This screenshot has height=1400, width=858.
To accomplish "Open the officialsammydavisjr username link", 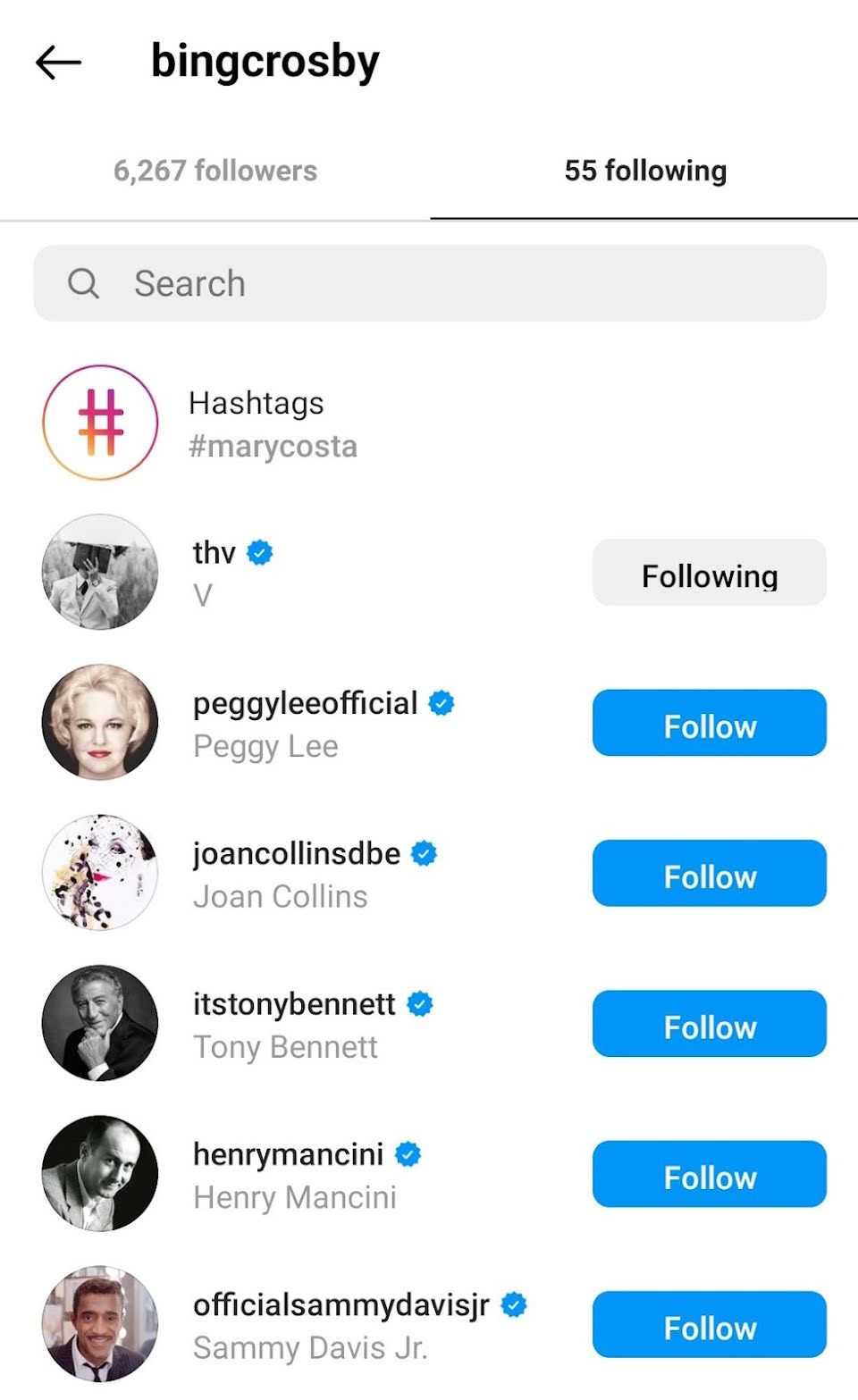I will coord(341,1304).
